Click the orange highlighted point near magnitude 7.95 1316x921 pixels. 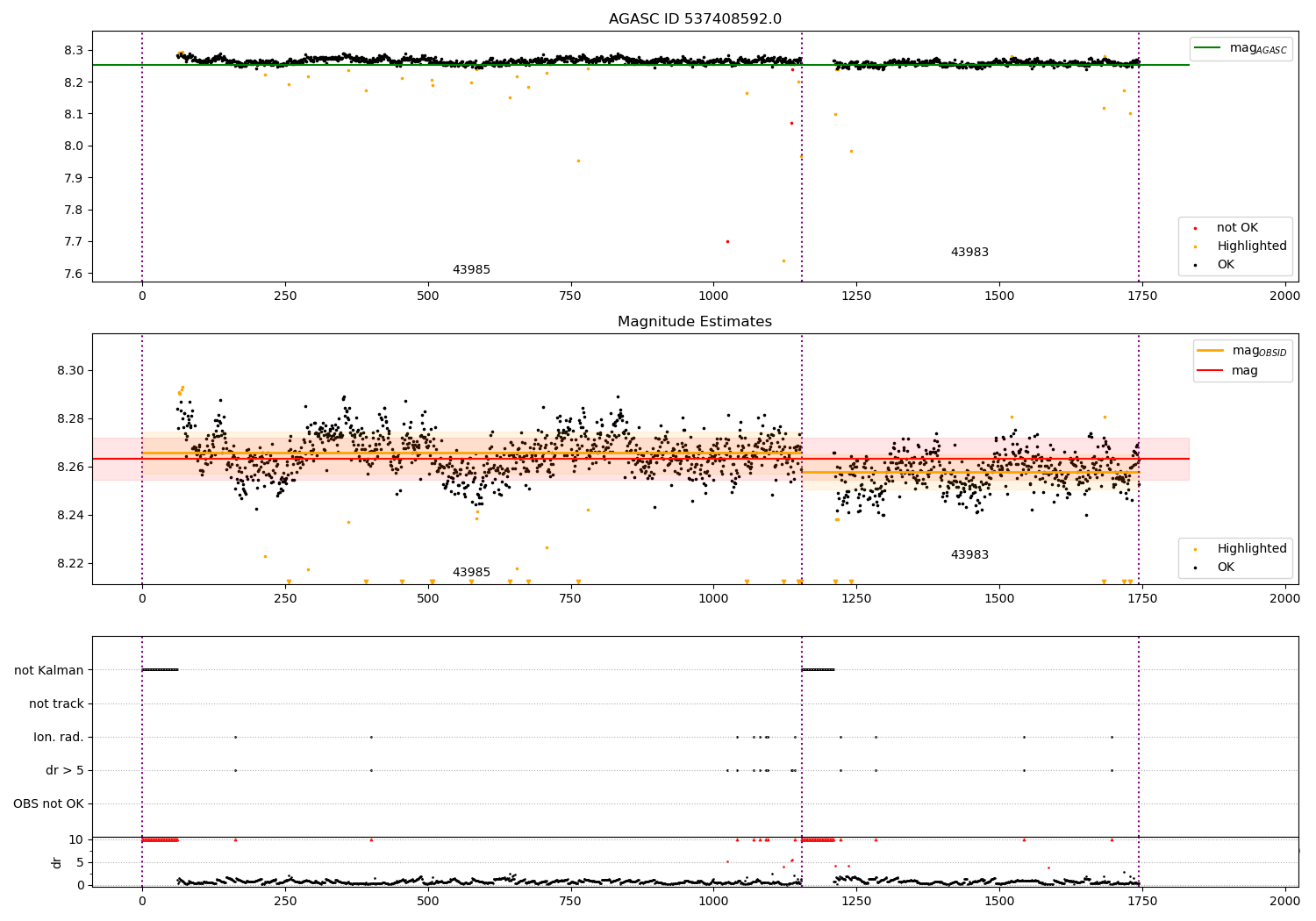pyautogui.click(x=578, y=161)
